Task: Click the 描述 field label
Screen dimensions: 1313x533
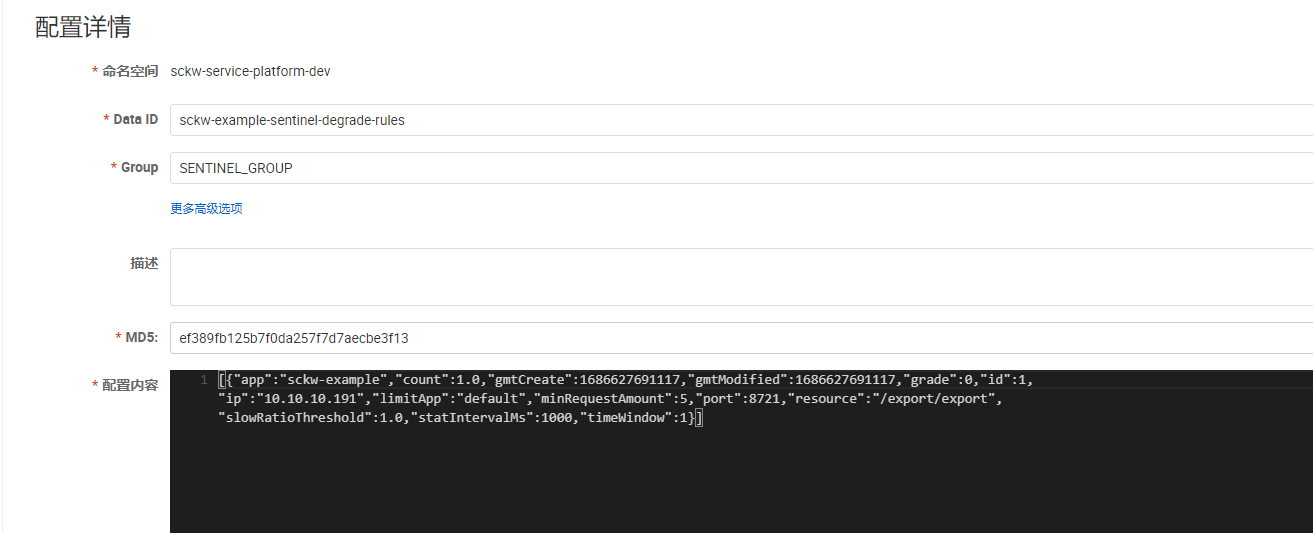Action: click(x=144, y=263)
